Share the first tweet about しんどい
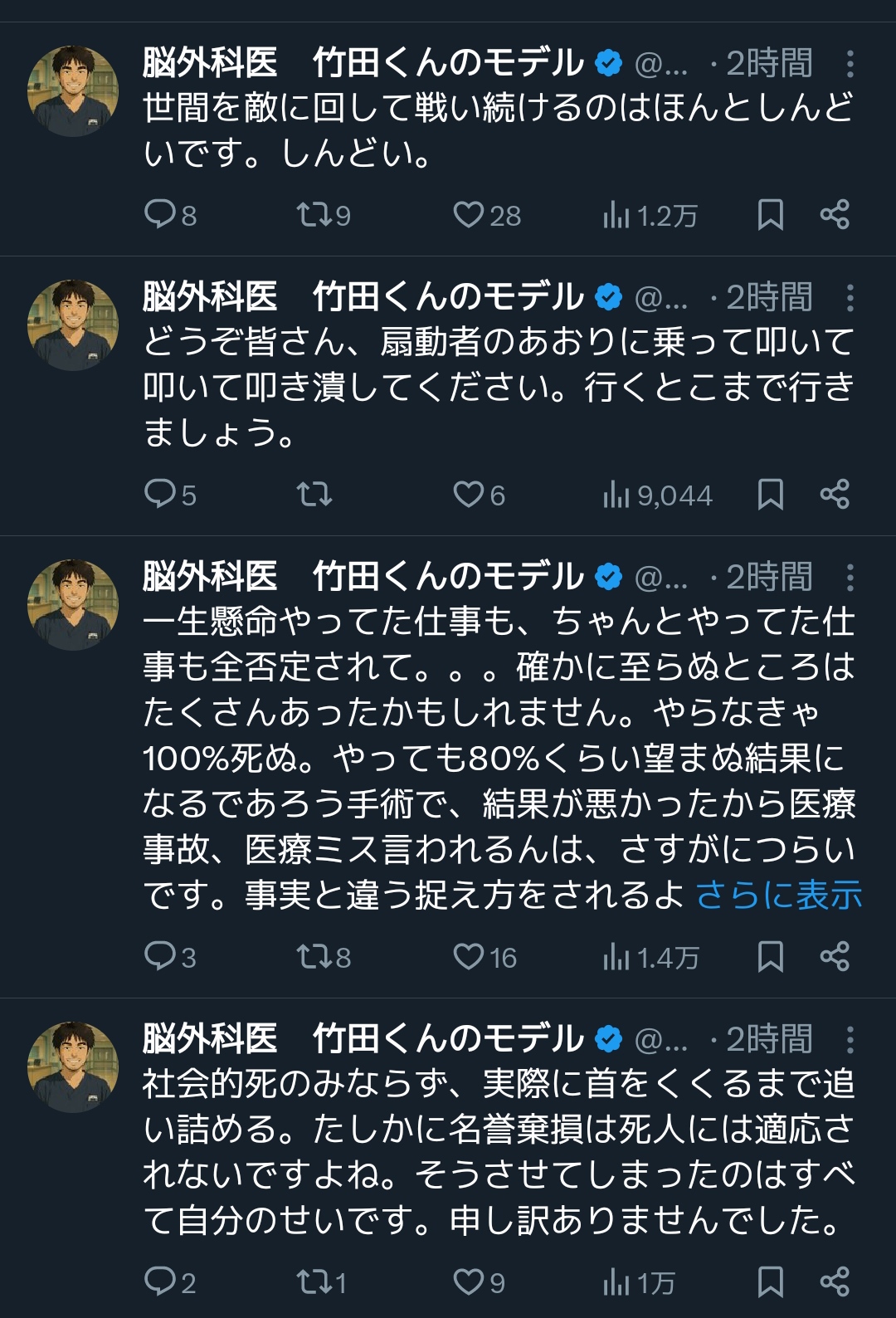The image size is (896, 1318). pos(835,214)
